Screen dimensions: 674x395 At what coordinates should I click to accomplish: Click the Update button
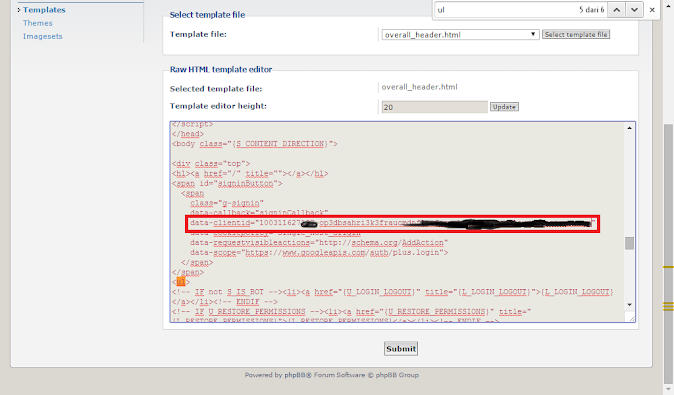tap(504, 107)
